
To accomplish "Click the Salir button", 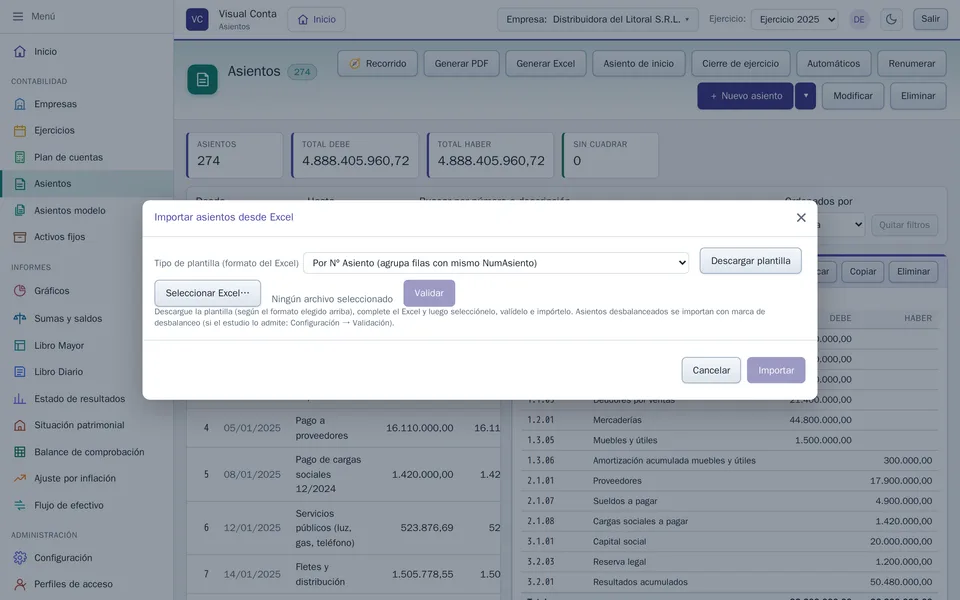I will pyautogui.click(x=930, y=19).
